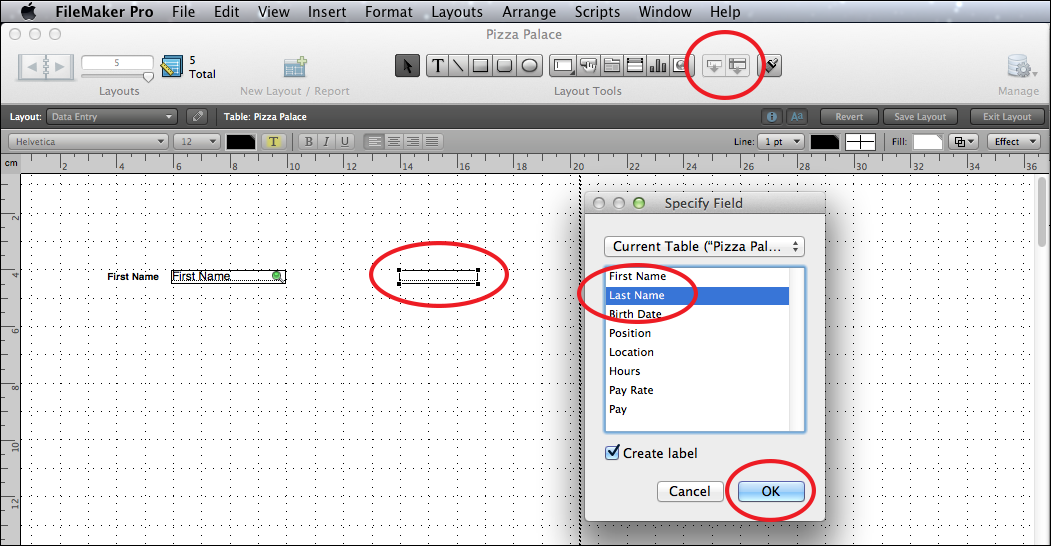Screen dimensions: 1051x546
Task: Select the Rounded Rectangle tool
Action: click(505, 66)
